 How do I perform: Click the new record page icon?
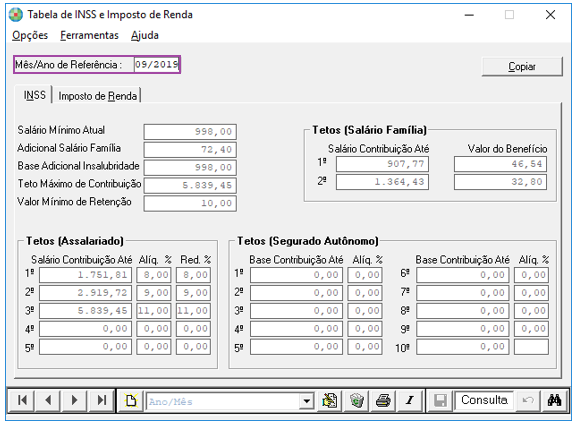131,400
